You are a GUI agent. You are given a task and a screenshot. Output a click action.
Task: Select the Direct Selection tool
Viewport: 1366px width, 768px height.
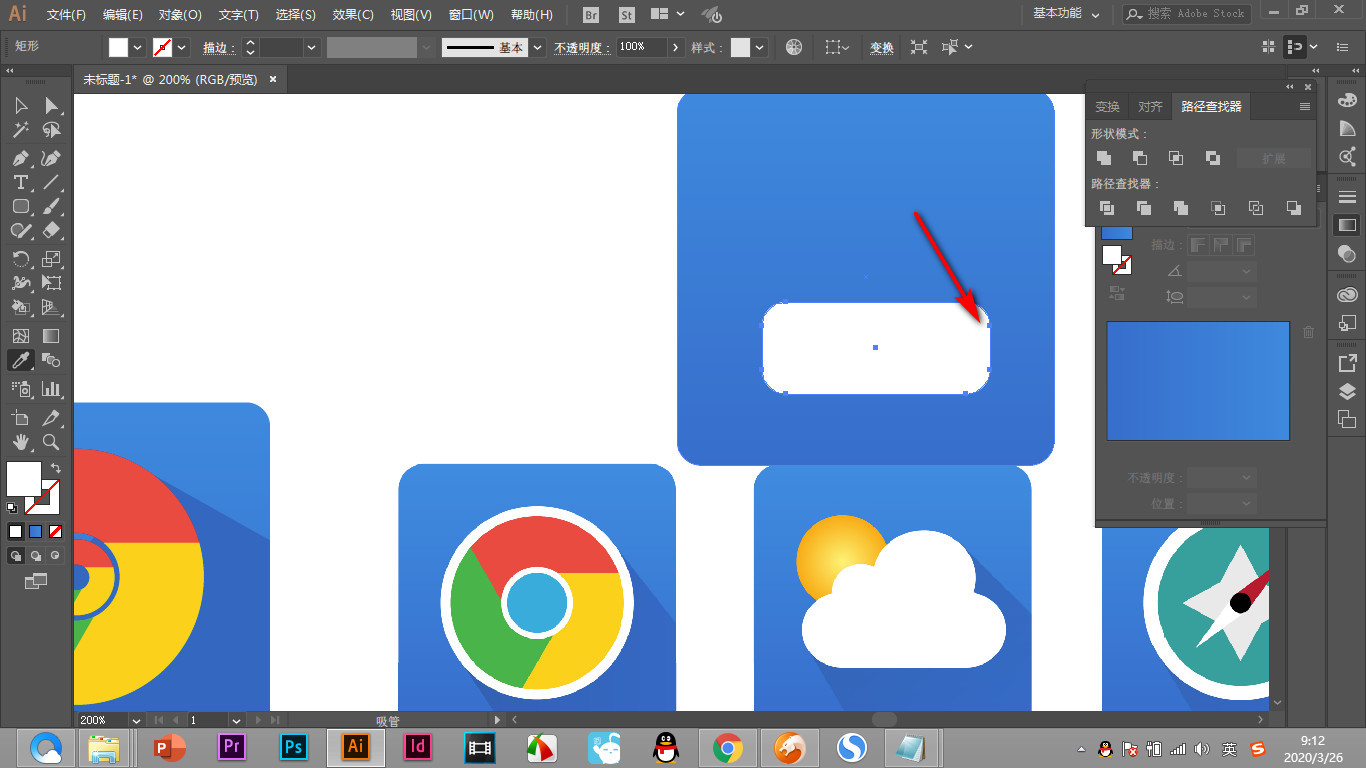51,106
